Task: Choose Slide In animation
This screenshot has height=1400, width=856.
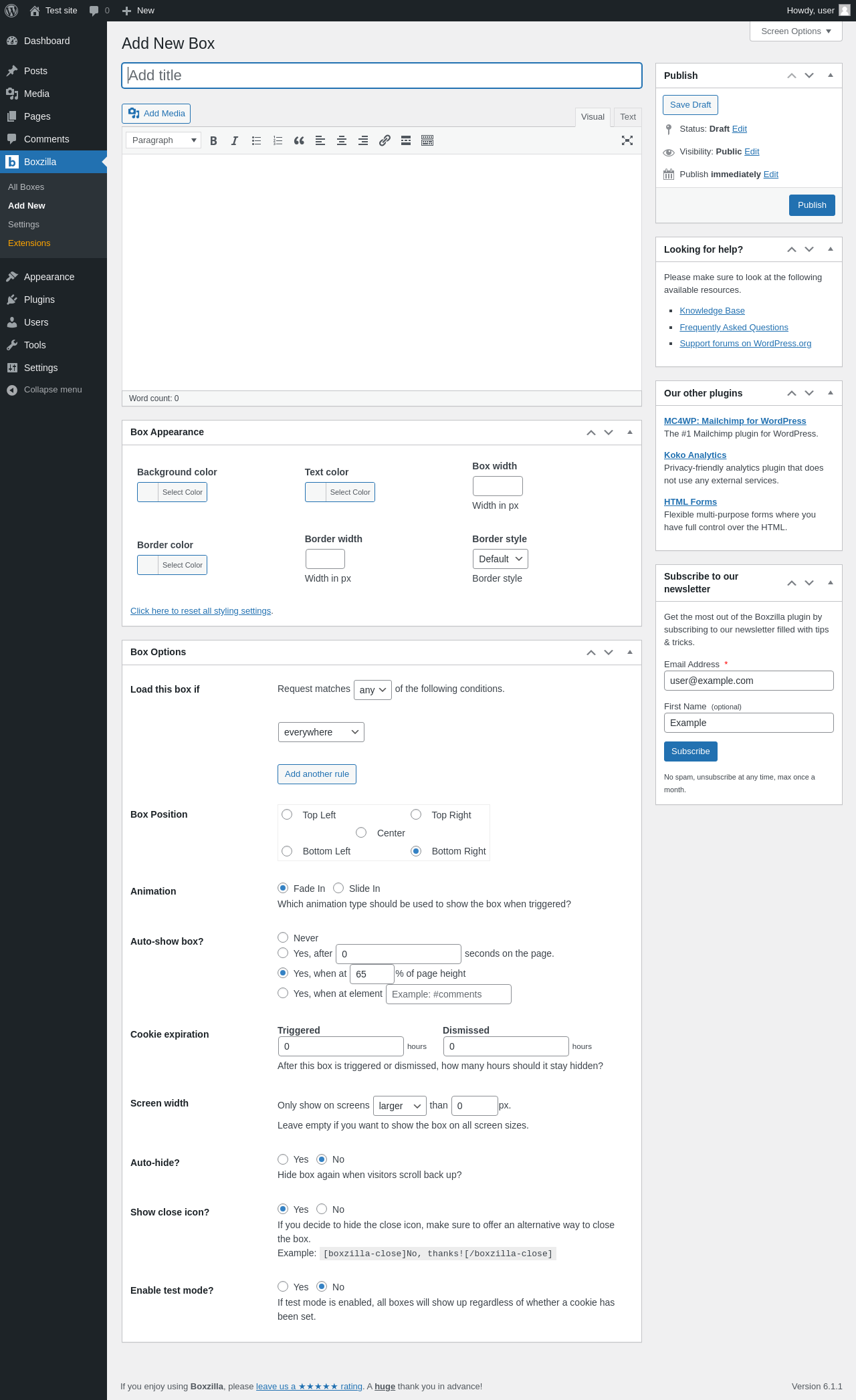Action: [x=338, y=888]
